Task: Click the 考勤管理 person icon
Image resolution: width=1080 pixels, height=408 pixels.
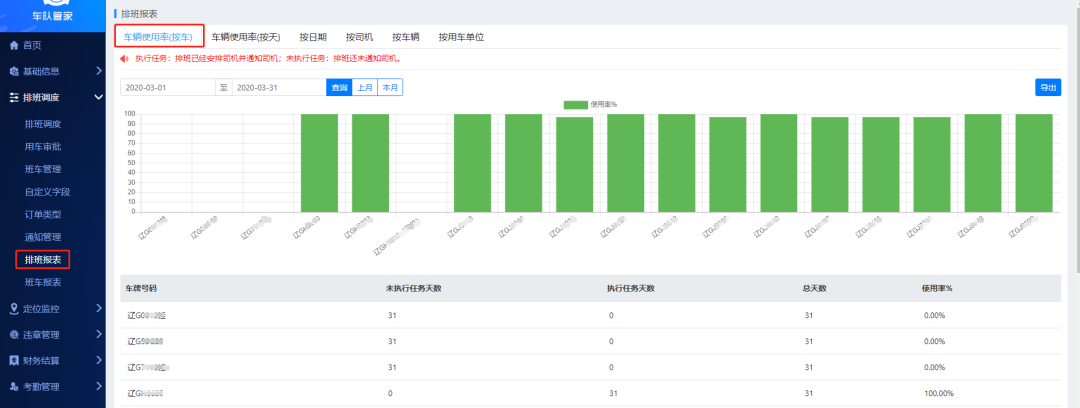Action: 13,386
